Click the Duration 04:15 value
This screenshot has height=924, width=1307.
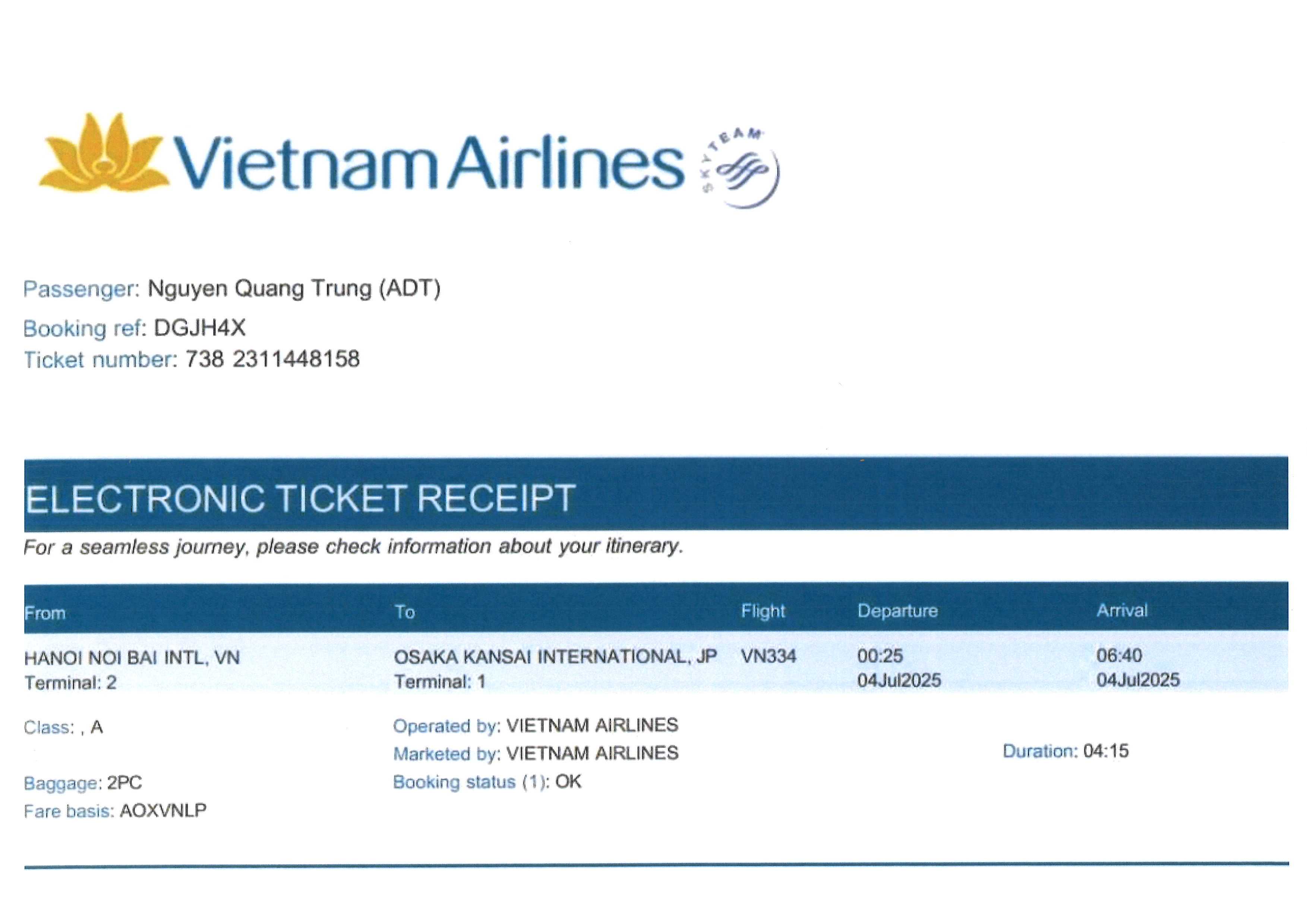pos(1105,751)
